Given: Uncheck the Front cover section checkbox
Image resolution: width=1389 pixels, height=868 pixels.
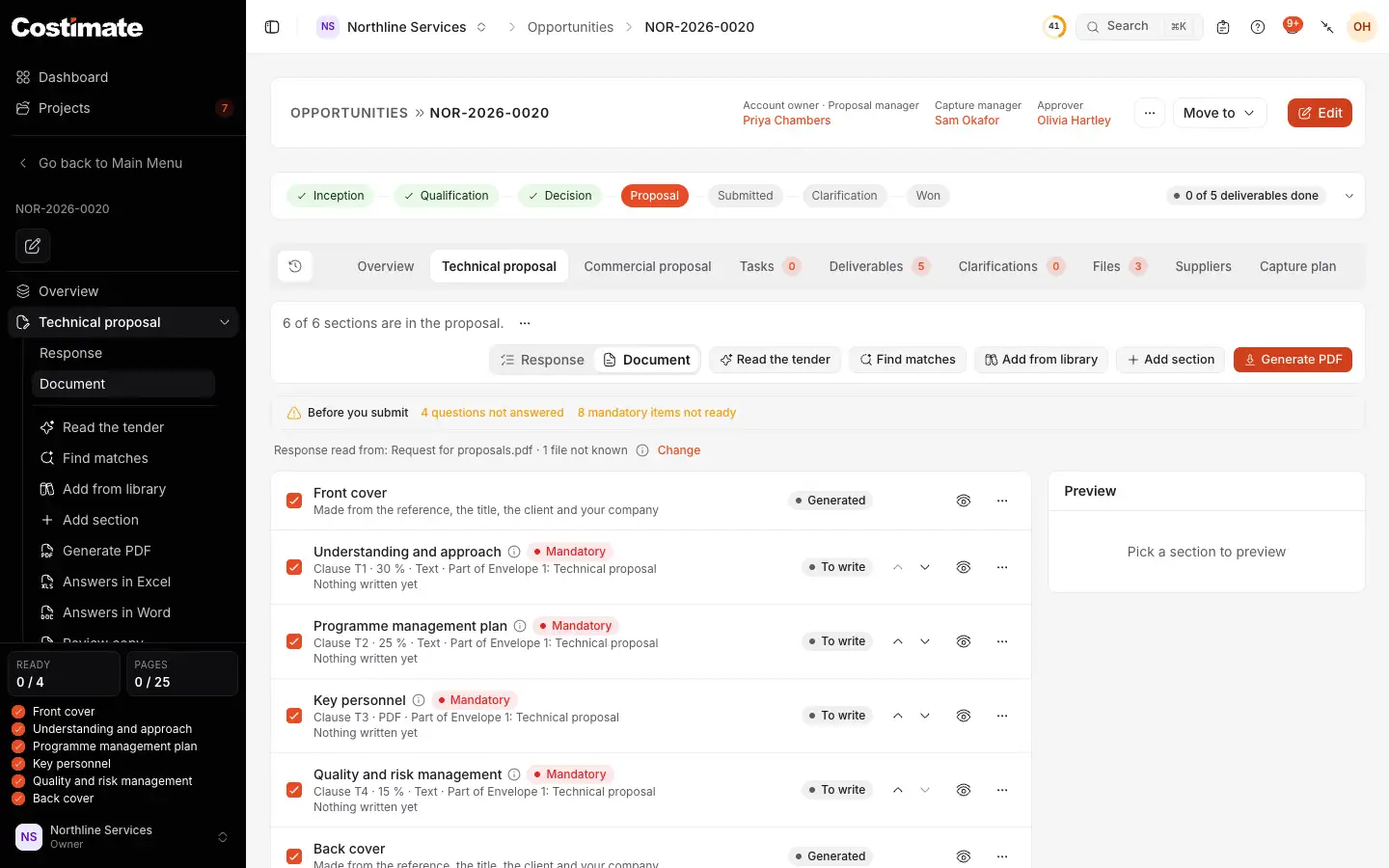Looking at the screenshot, I should tap(294, 501).
